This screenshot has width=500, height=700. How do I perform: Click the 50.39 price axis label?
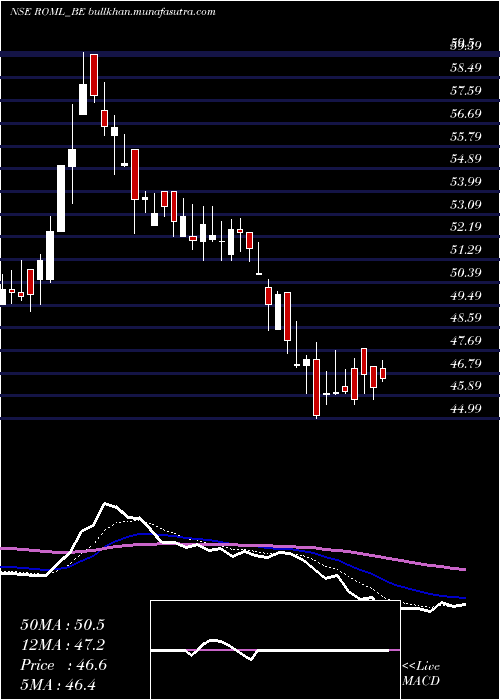466,272
